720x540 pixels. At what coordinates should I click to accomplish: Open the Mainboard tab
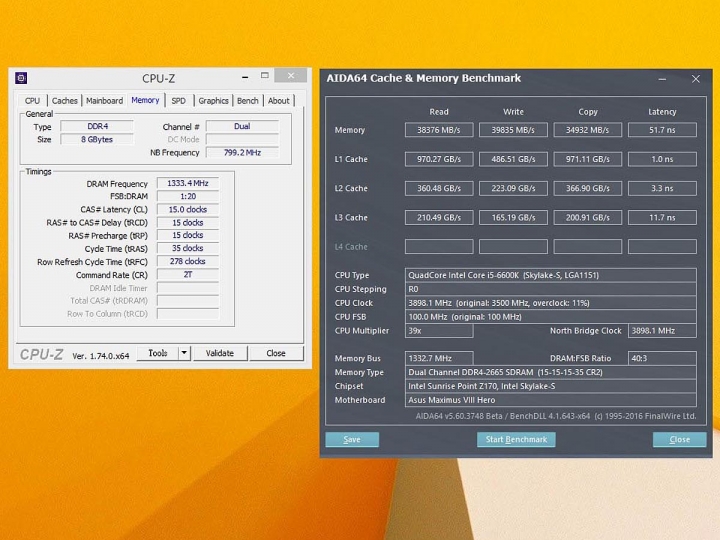pos(105,101)
